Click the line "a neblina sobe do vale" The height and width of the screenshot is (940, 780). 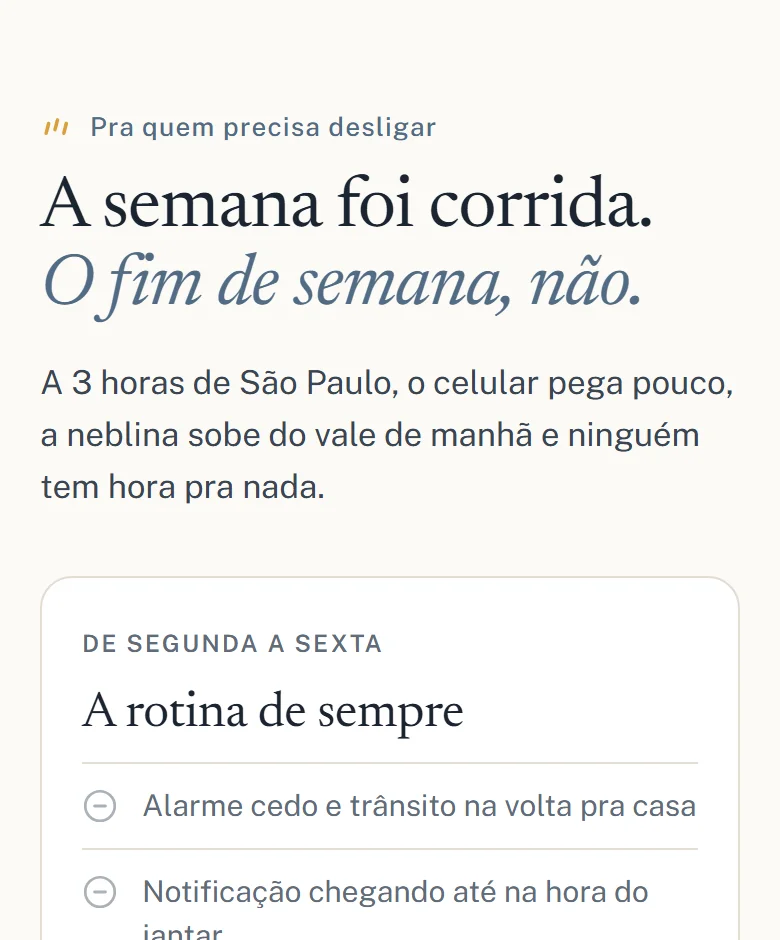[x=370, y=435]
